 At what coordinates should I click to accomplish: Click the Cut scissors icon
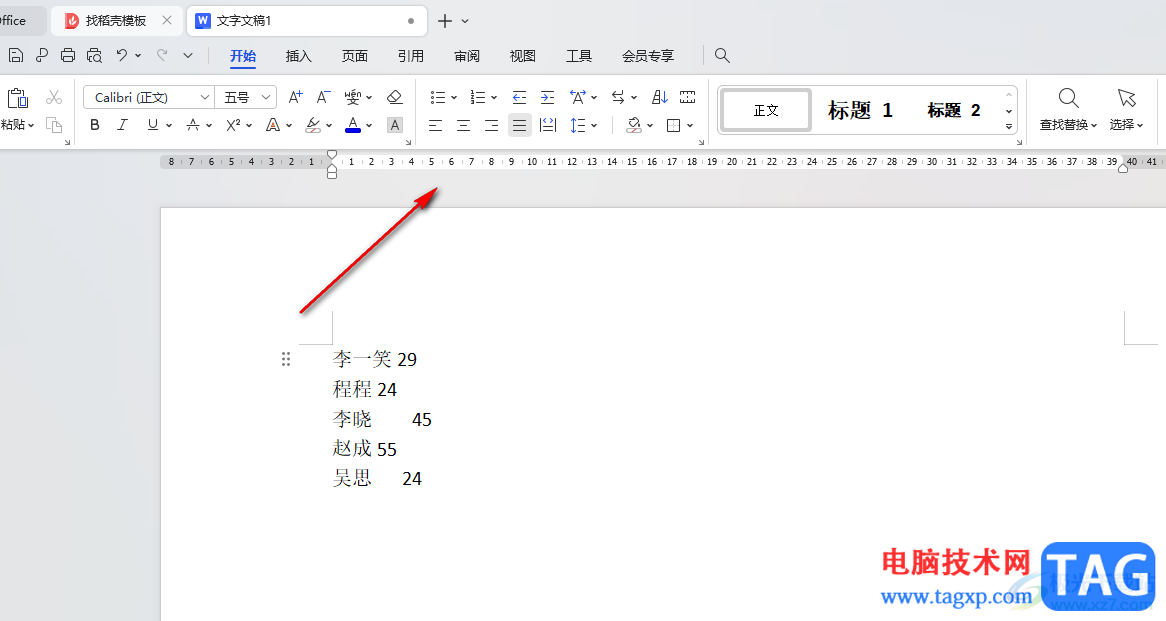tap(54, 97)
